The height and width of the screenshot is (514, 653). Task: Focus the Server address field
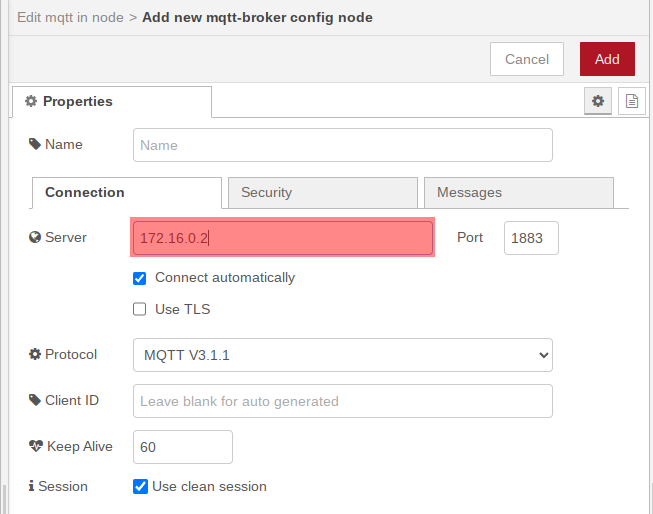coord(283,238)
